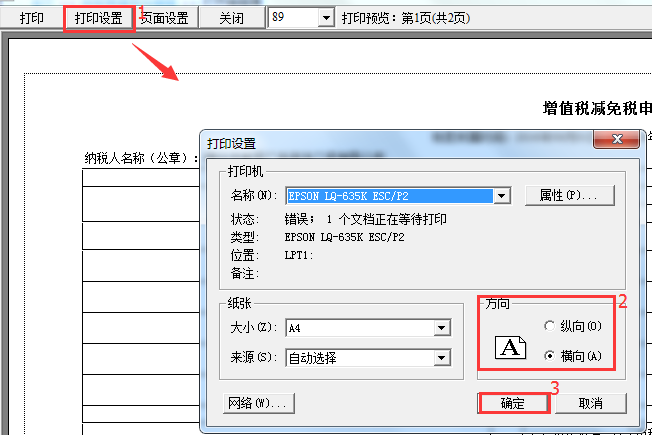The image size is (652, 435).
Task: Select 横向(A) landscape orientation
Action: (x=573, y=356)
